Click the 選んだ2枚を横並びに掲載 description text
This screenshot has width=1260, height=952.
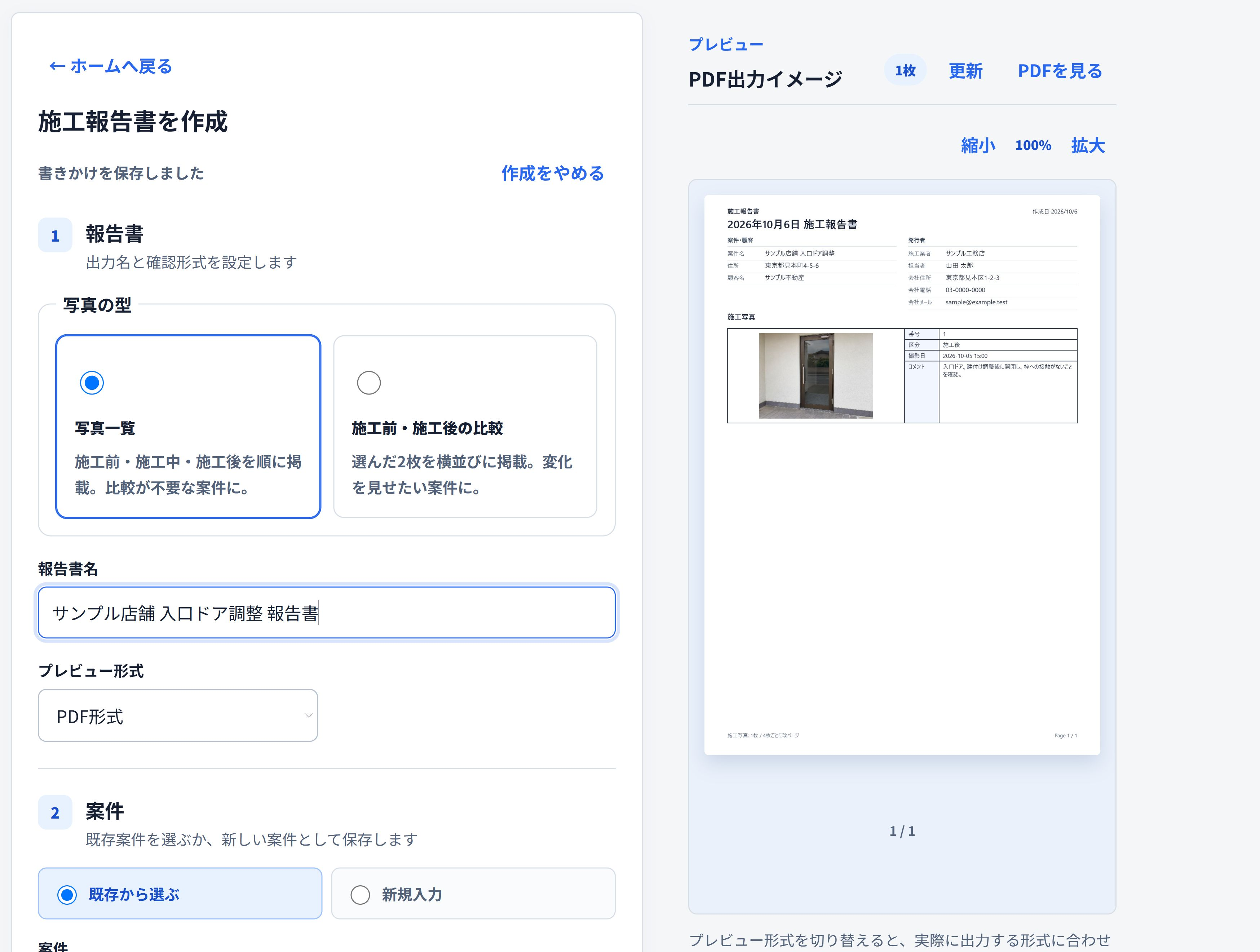coord(462,475)
